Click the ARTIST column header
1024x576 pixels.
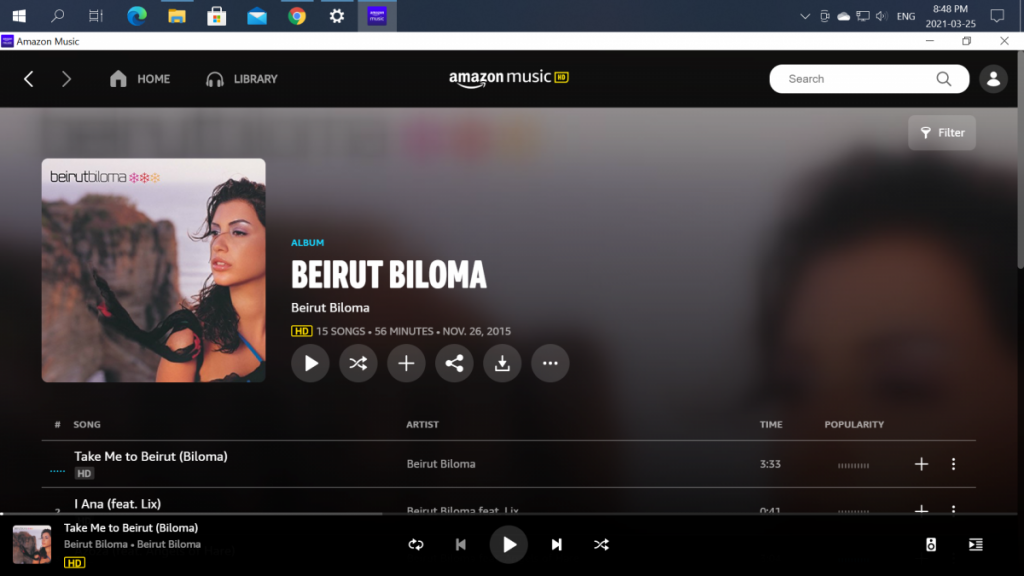click(x=423, y=424)
